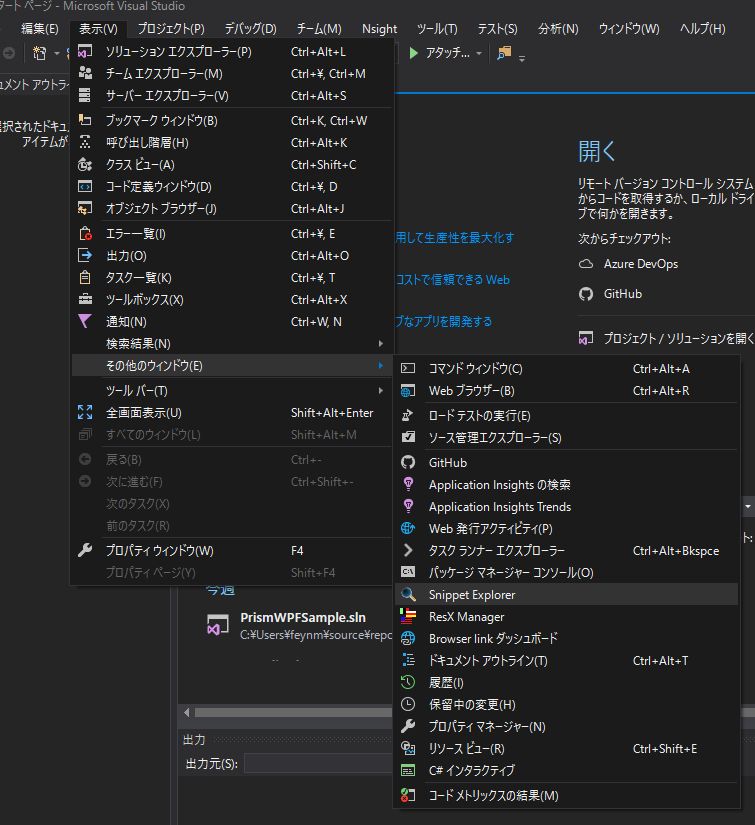Click the Server Explorer icon
Image resolution: width=755 pixels, height=825 pixels.
[x=85, y=95]
